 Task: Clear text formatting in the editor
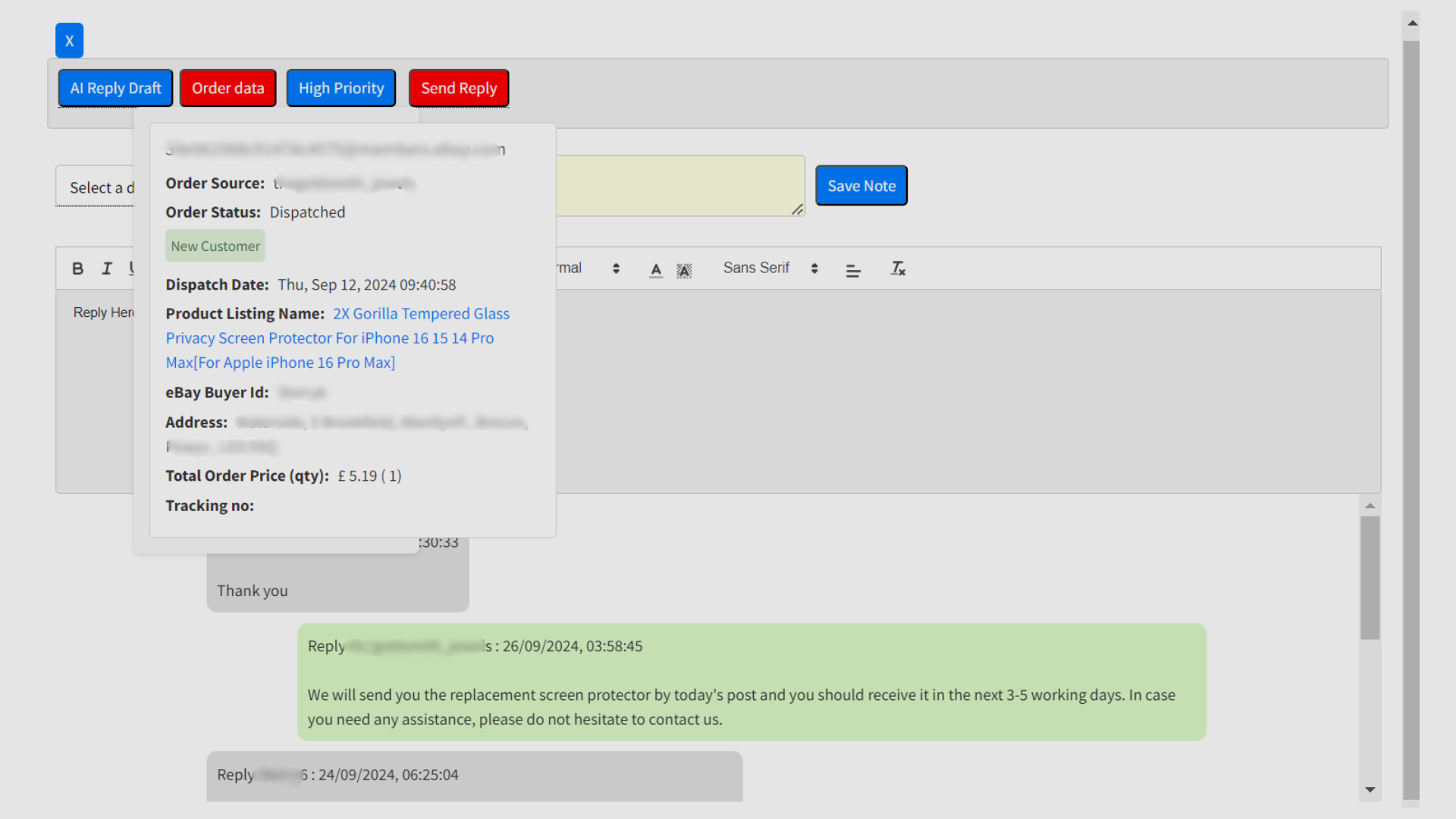tap(898, 268)
